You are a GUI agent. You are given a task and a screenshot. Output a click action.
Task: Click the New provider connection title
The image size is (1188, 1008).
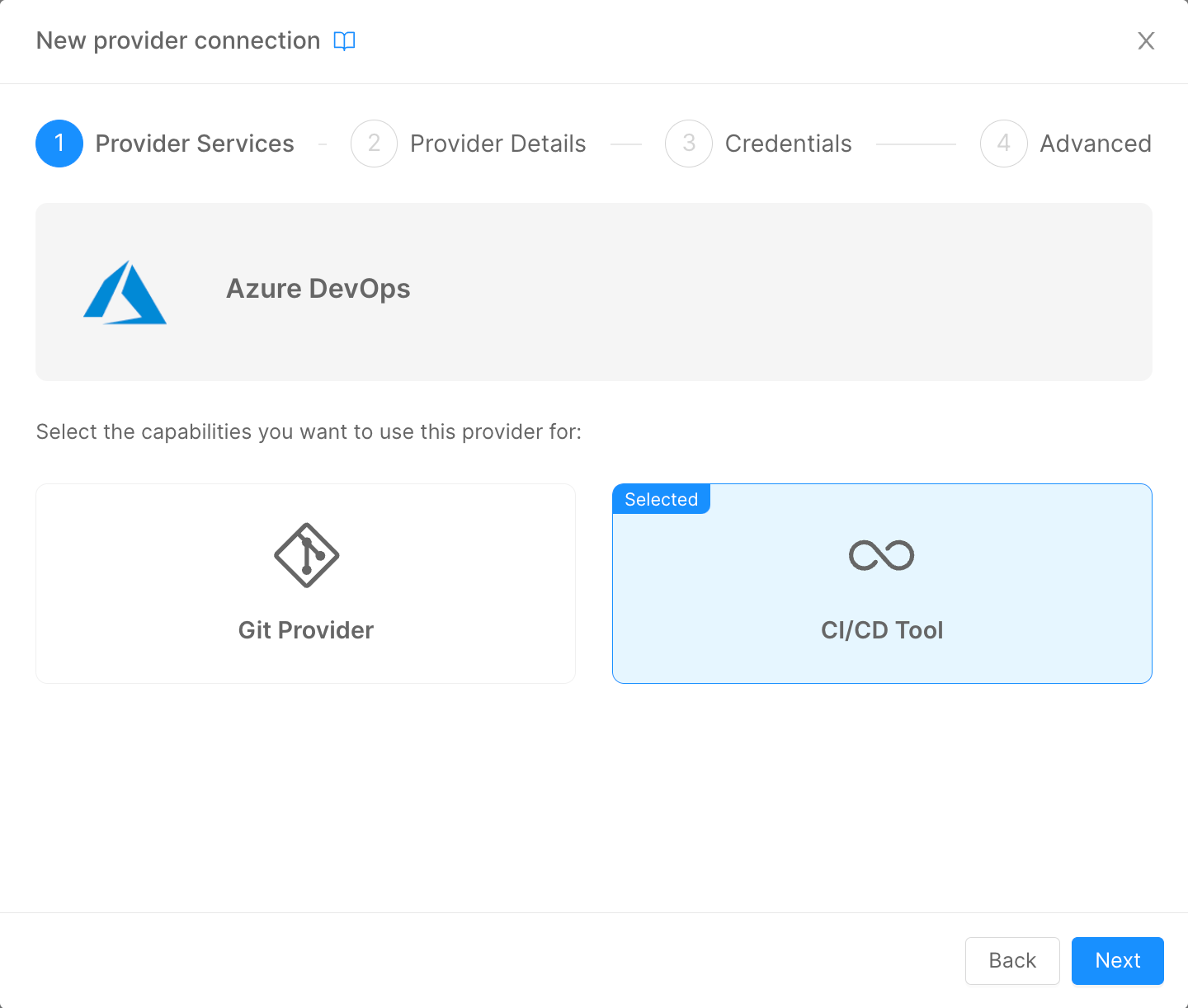pos(178,41)
